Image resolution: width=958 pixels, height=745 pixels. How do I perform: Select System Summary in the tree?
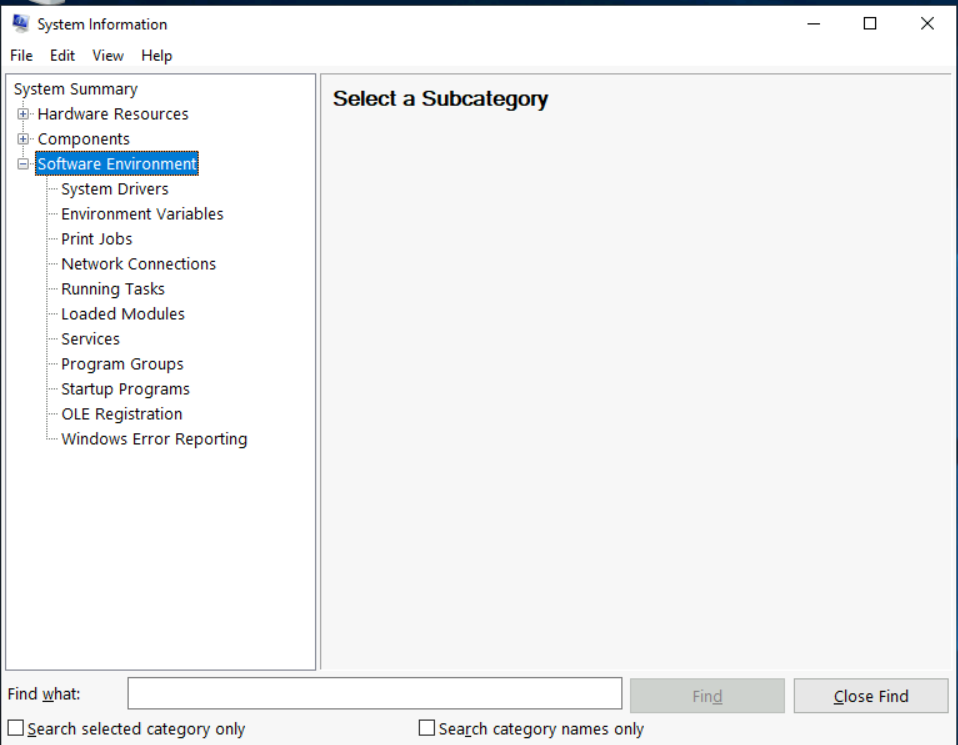coord(76,89)
